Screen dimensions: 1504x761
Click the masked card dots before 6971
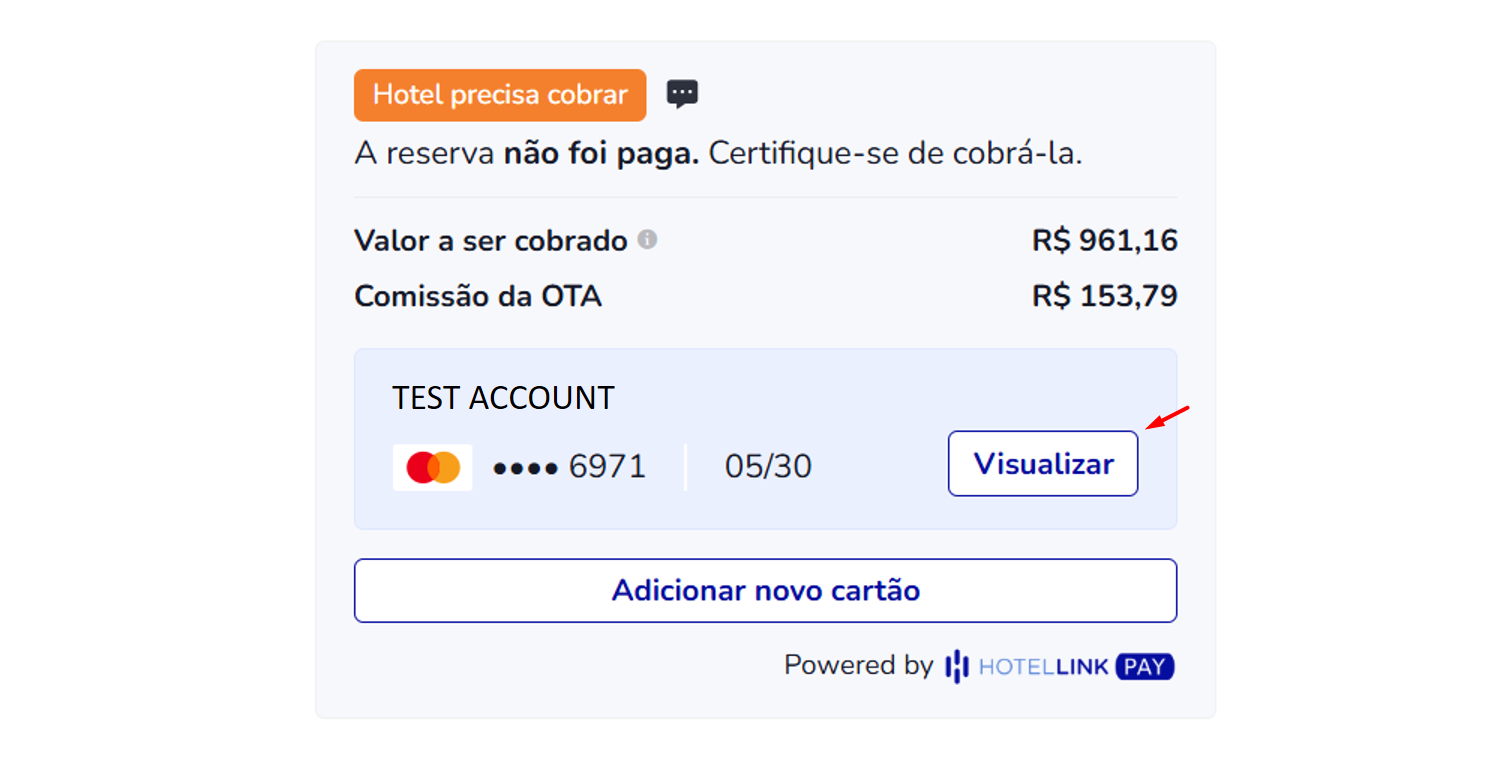click(x=526, y=468)
